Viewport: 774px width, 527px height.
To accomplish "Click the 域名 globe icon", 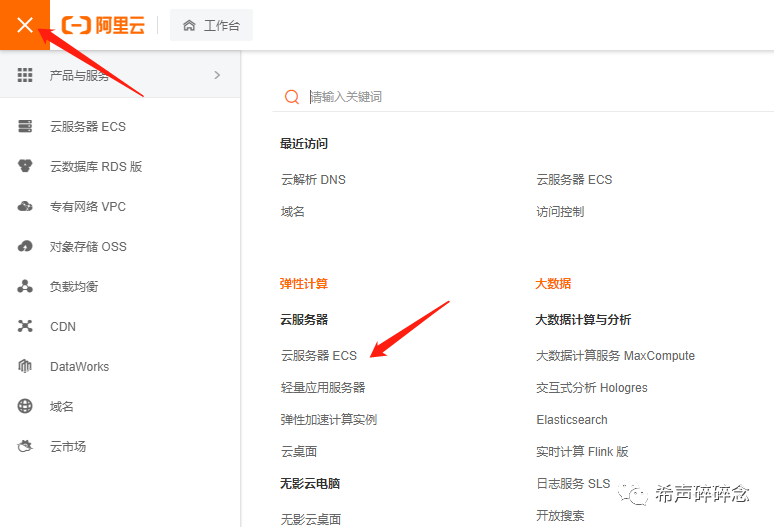I will coord(25,406).
